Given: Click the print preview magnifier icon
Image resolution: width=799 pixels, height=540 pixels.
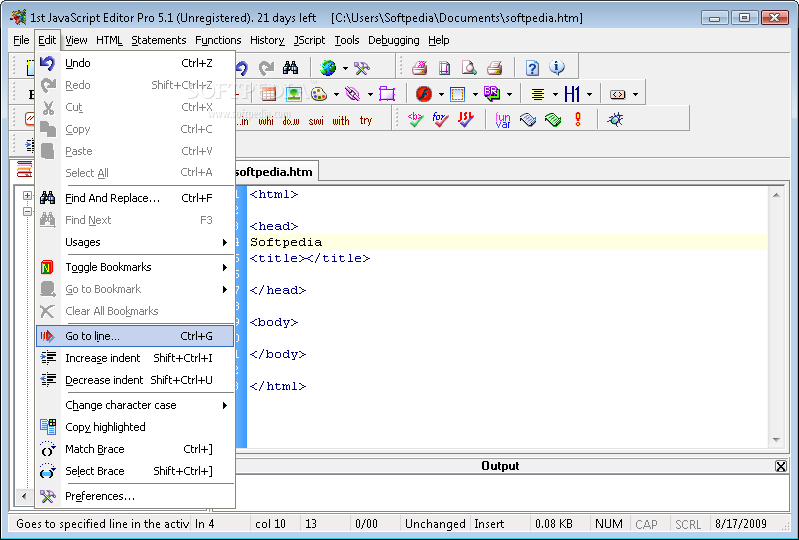Looking at the screenshot, I should pyautogui.click(x=469, y=67).
